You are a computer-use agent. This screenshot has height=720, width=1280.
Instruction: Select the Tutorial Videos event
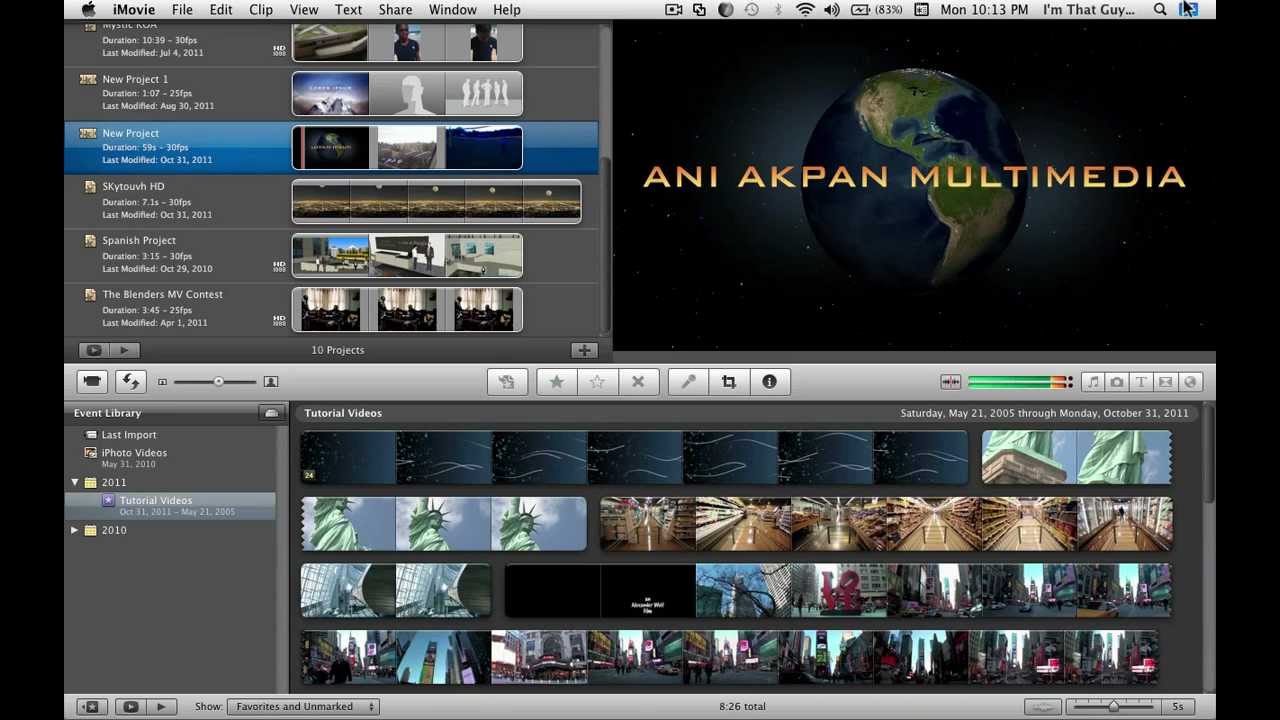pyautogui.click(x=171, y=505)
